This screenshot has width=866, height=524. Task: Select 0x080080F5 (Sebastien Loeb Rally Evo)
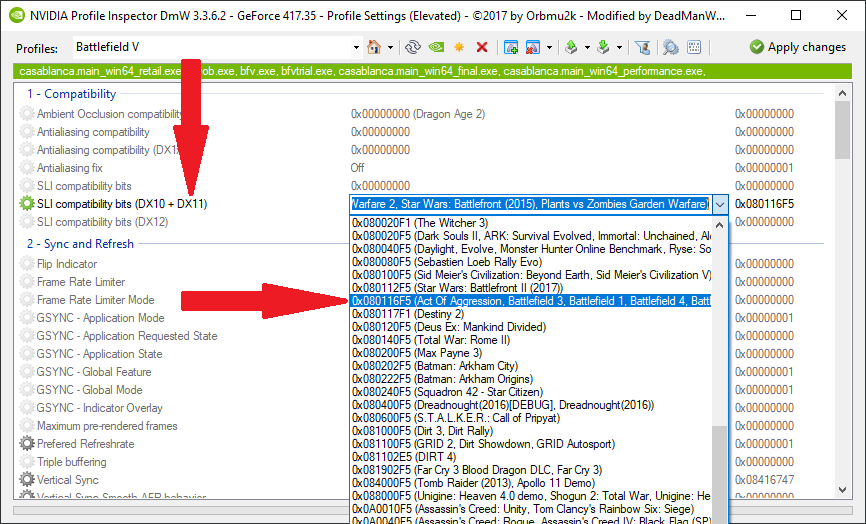pyautogui.click(x=531, y=262)
